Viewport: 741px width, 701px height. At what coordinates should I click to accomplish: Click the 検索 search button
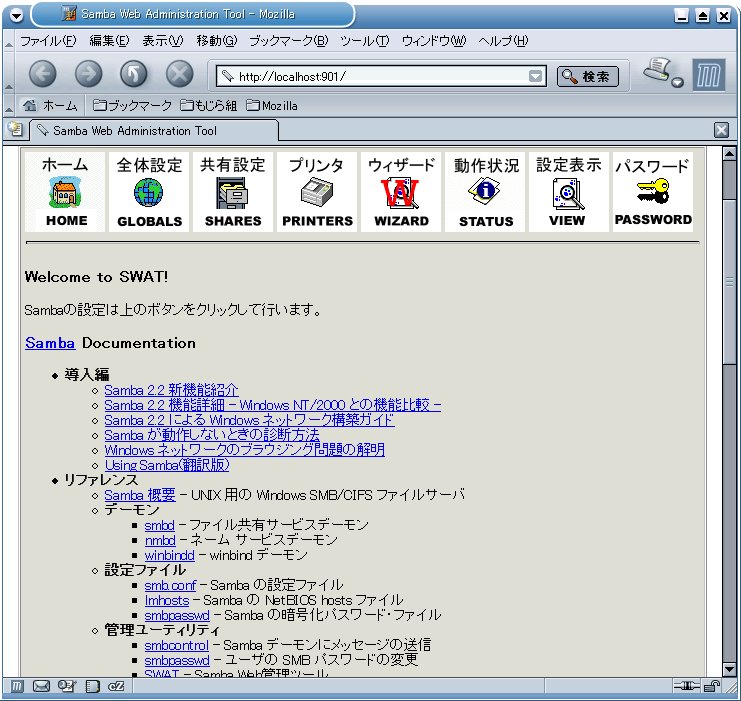click(x=588, y=77)
